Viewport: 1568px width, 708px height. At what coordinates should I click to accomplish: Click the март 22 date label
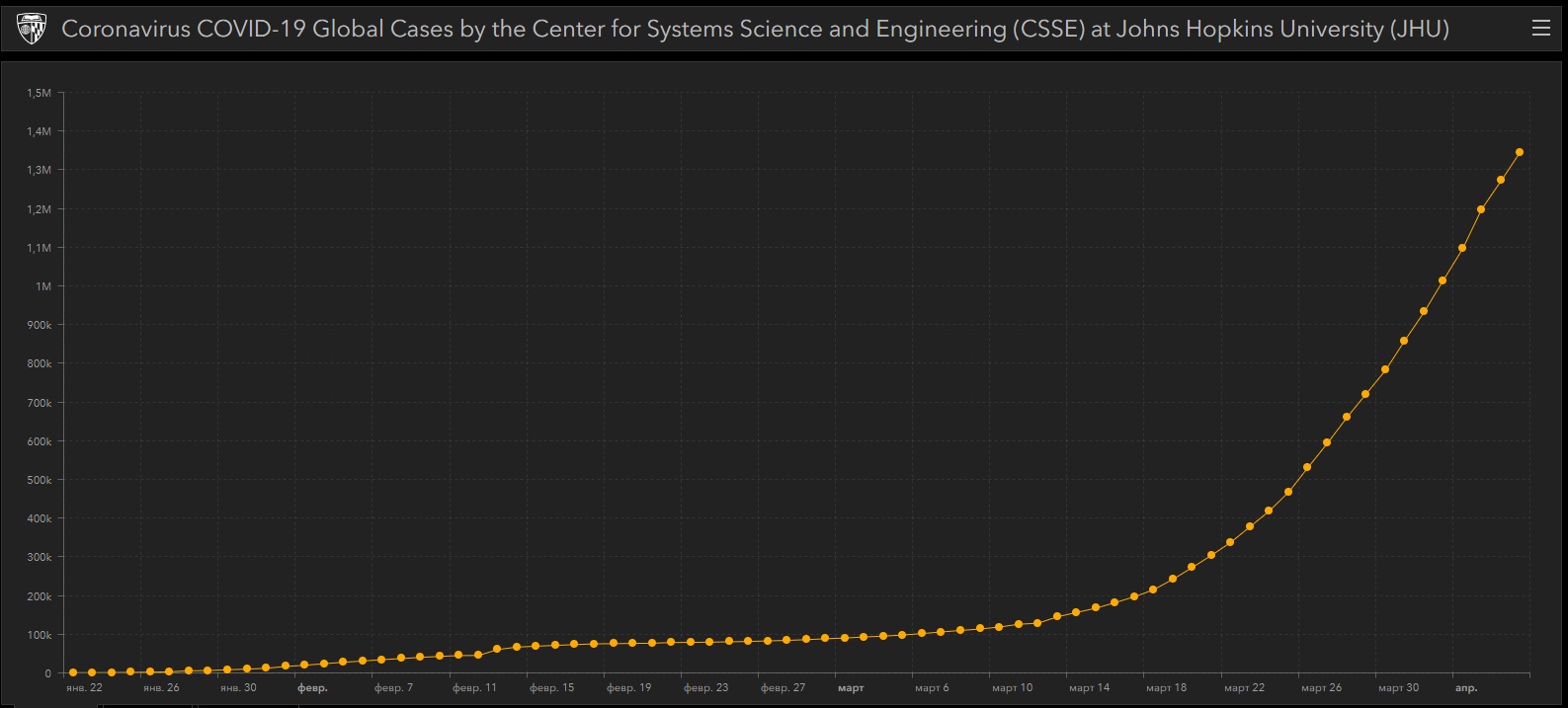pyautogui.click(x=1245, y=687)
